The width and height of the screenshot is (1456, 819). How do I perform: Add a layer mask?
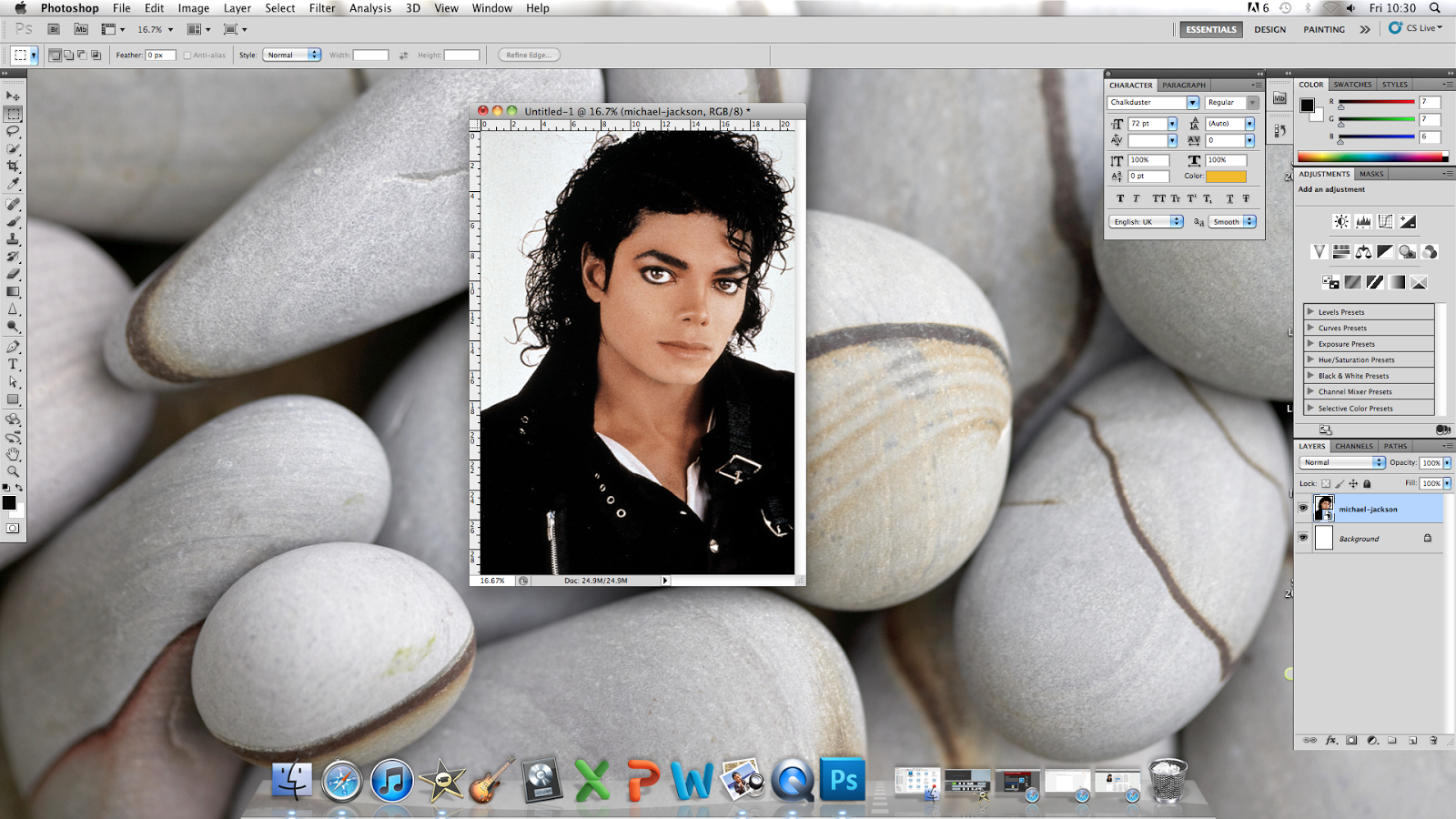(1351, 741)
